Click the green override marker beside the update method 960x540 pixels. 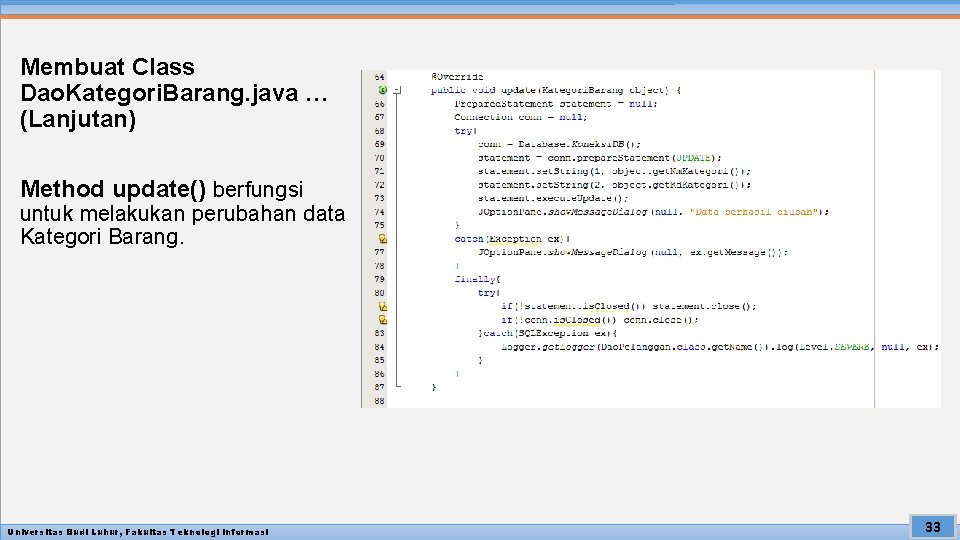(382, 90)
